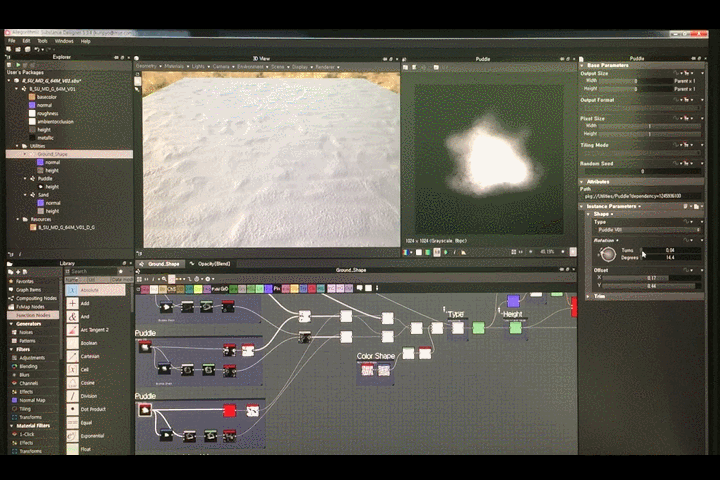The image size is (720, 480).
Task: Click the green node under Height label
Action: point(515,328)
